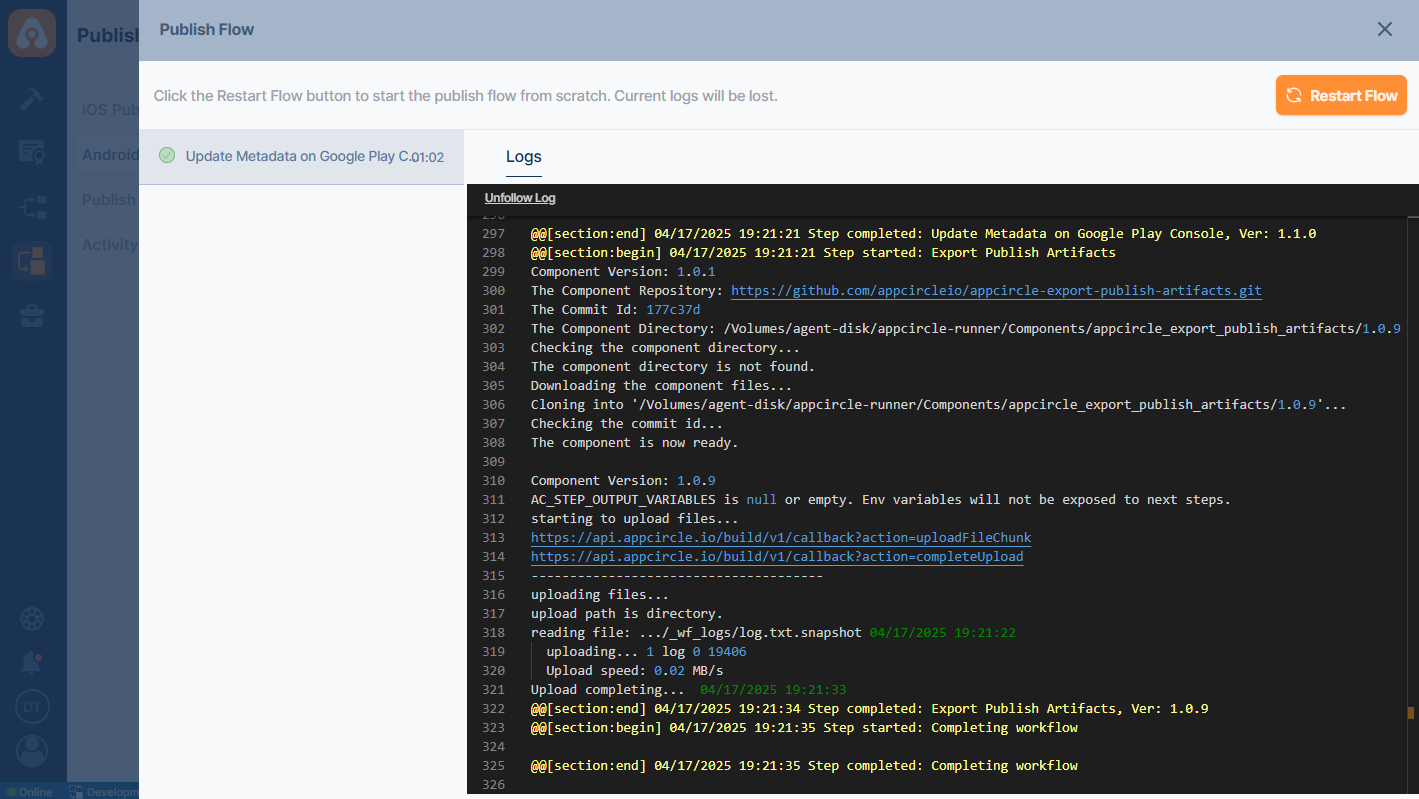Click the Appcircle logo icon

tap(32, 32)
